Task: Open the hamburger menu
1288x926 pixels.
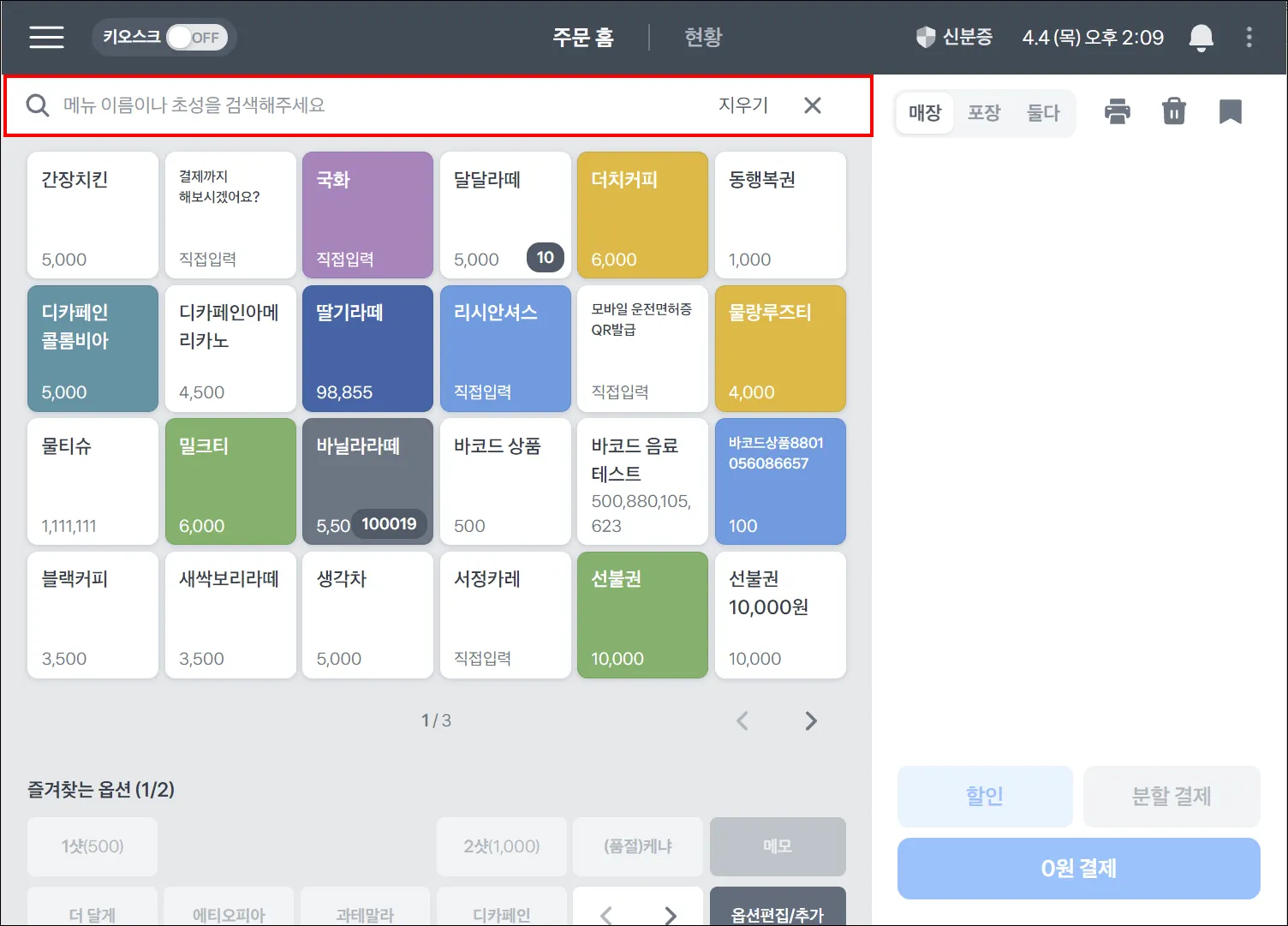Action: [x=46, y=37]
